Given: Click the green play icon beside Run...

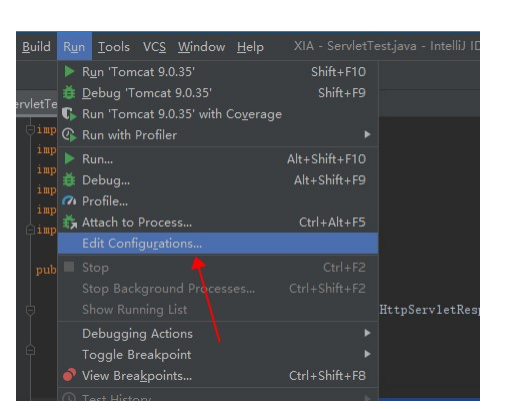Looking at the screenshot, I should (x=69, y=158).
